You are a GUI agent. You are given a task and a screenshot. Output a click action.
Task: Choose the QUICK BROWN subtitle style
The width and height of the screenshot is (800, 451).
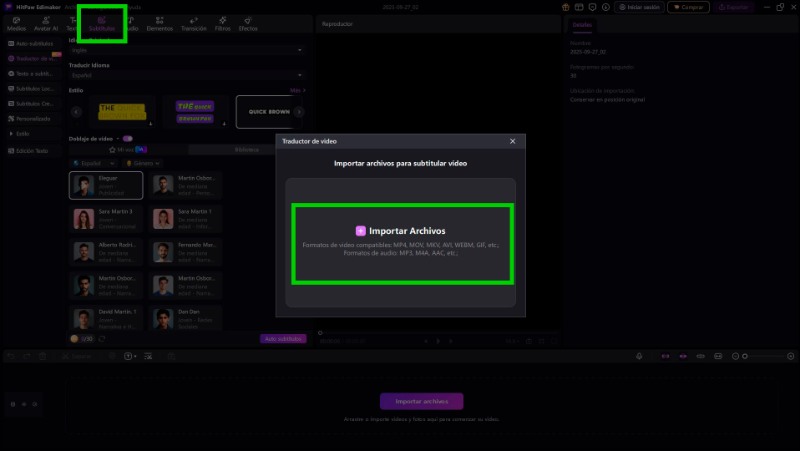(x=268, y=112)
